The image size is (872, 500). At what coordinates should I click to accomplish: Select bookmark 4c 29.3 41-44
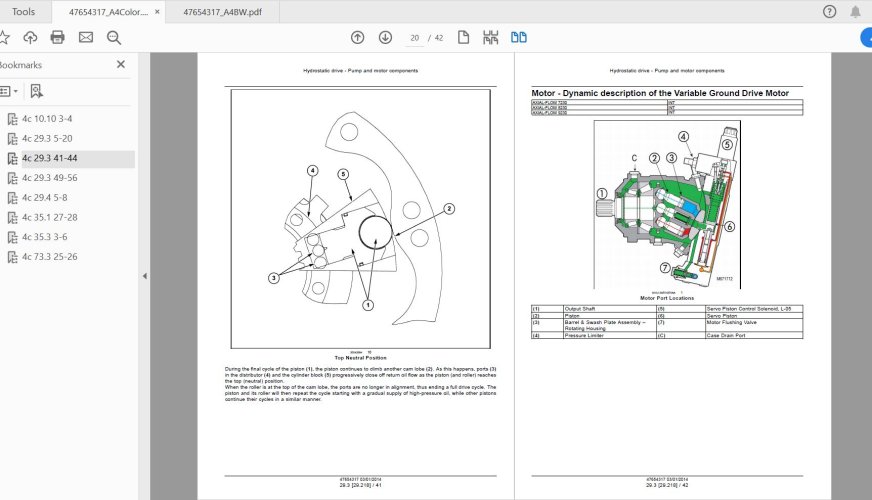pyautogui.click(x=49, y=158)
